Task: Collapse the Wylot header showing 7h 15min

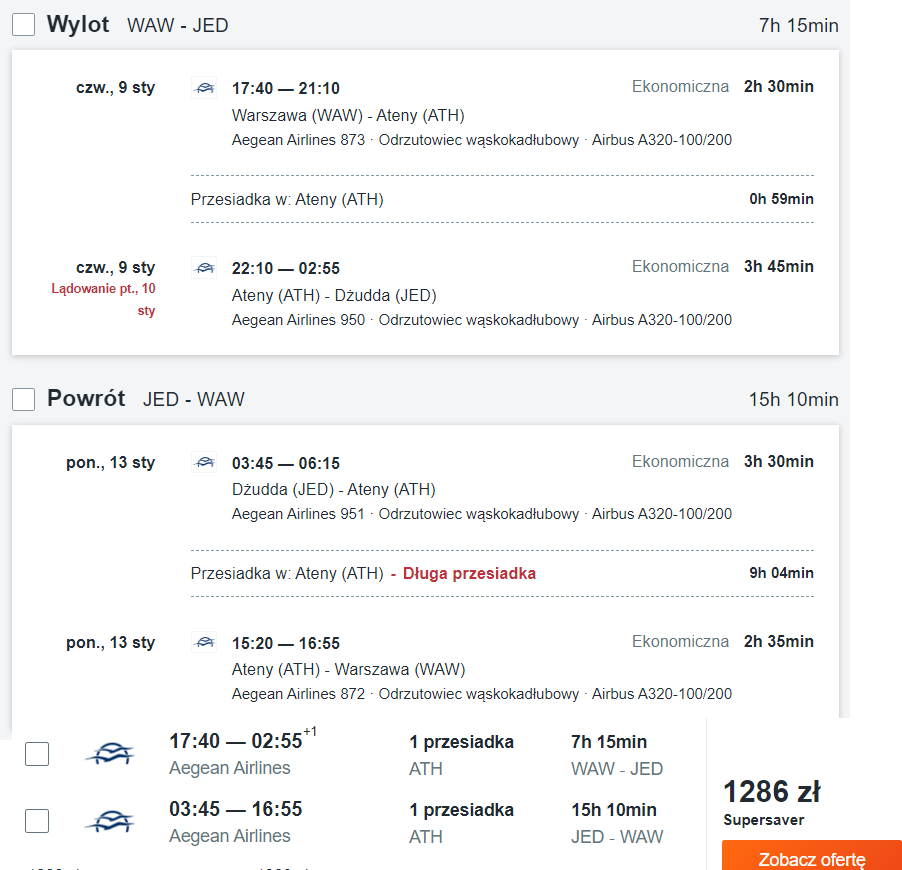Action: [x=425, y=25]
